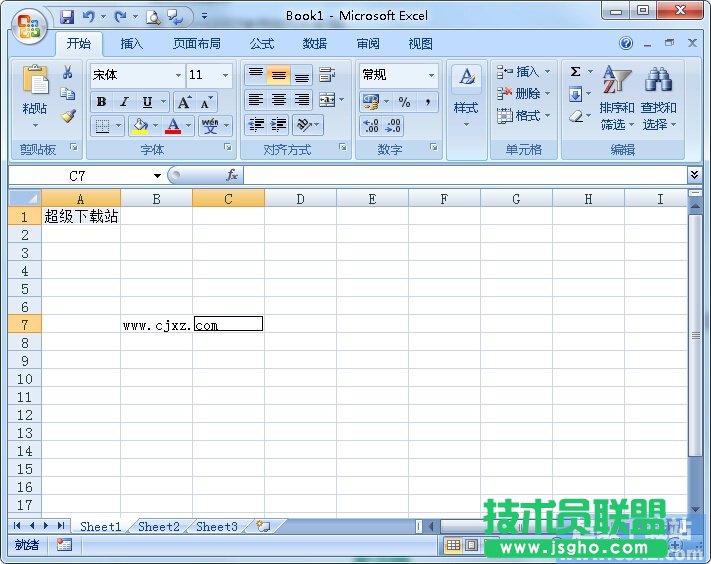Click the increase font size icon
Screen dimensions: 711x564
[184, 102]
